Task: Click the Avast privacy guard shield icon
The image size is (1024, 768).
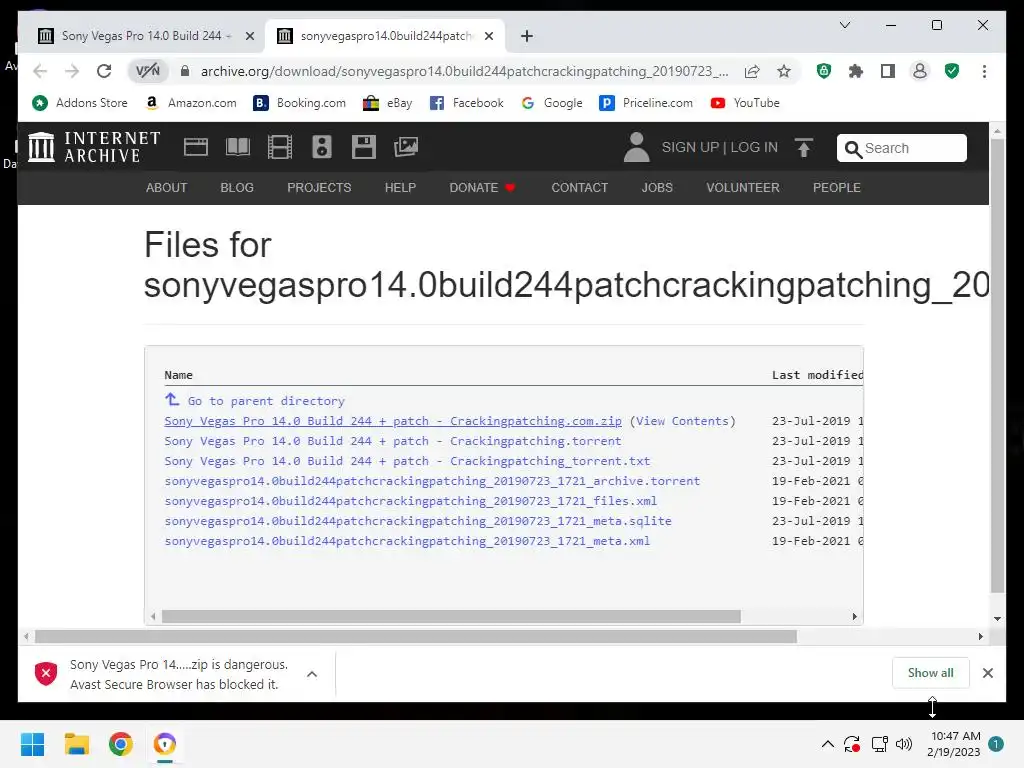Action: (x=824, y=71)
